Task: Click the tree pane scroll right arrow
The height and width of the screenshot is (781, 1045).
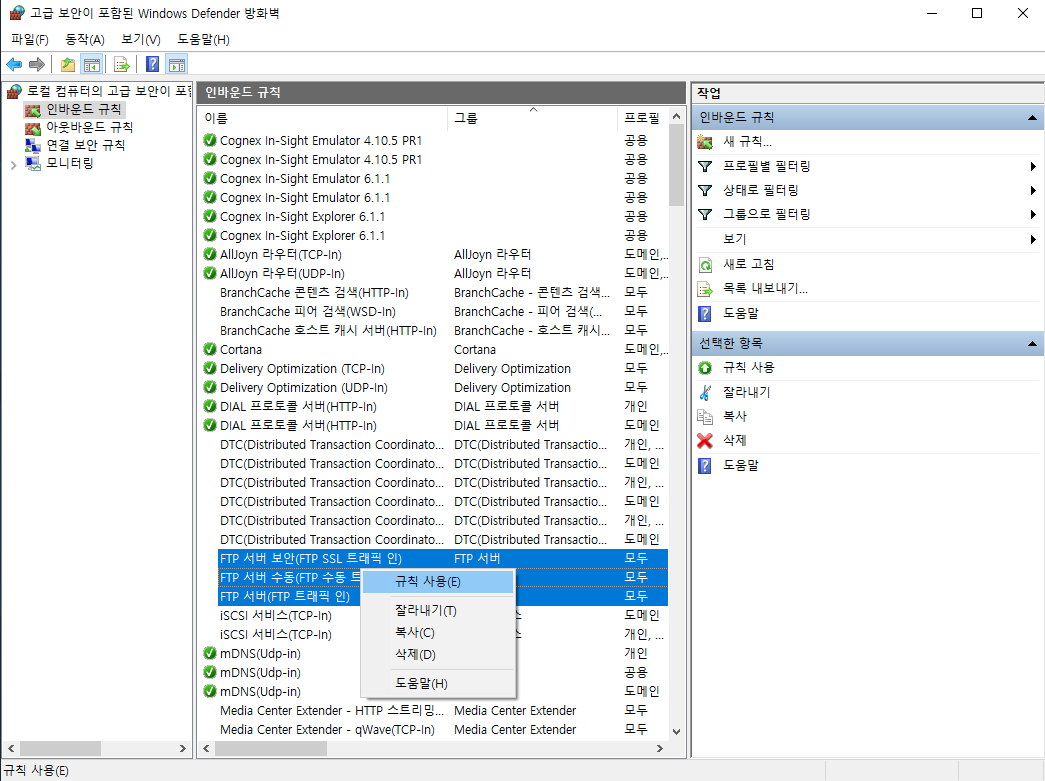Action: (x=183, y=749)
